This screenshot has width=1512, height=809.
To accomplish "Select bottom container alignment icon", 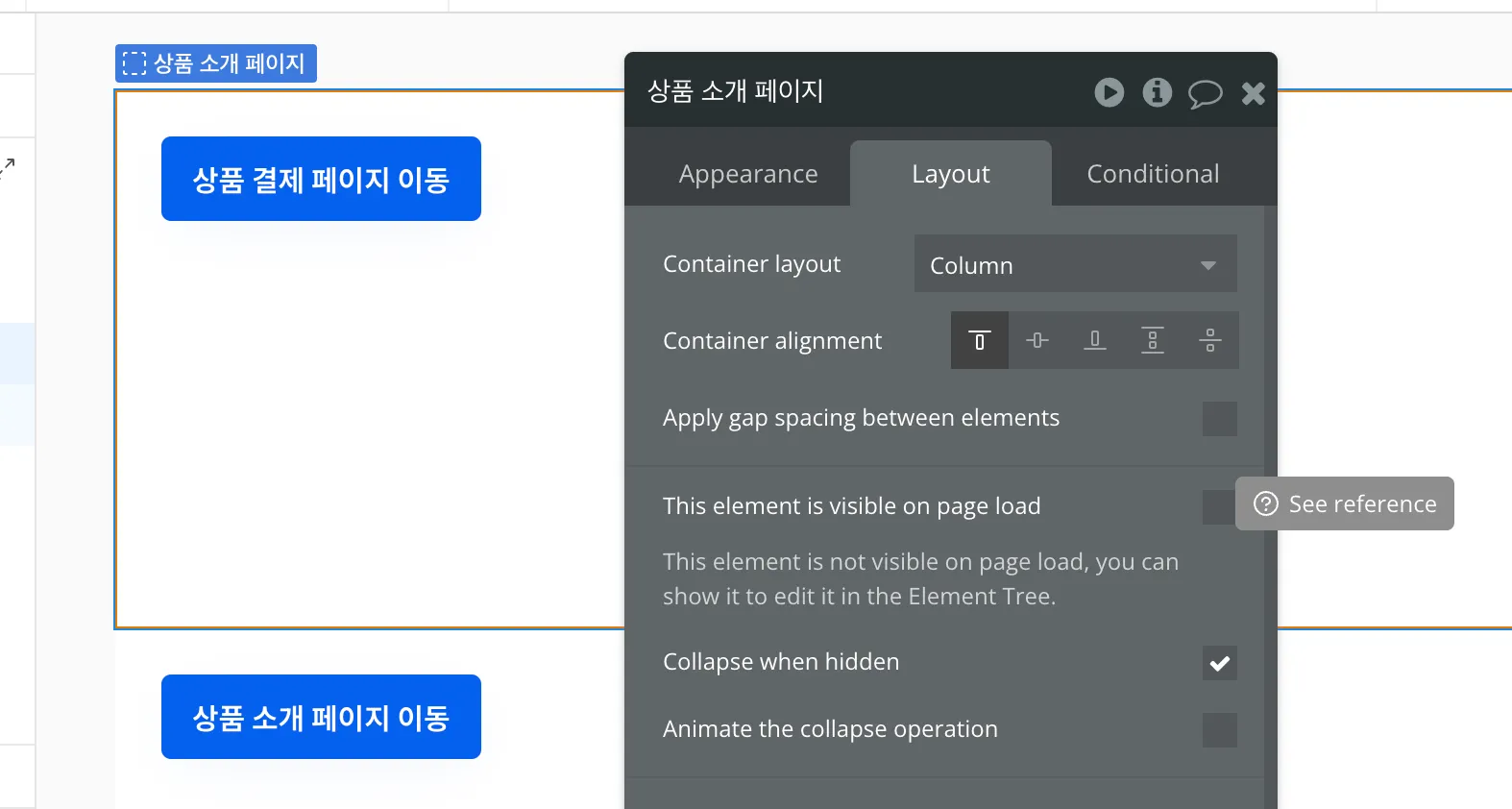I will (x=1095, y=340).
